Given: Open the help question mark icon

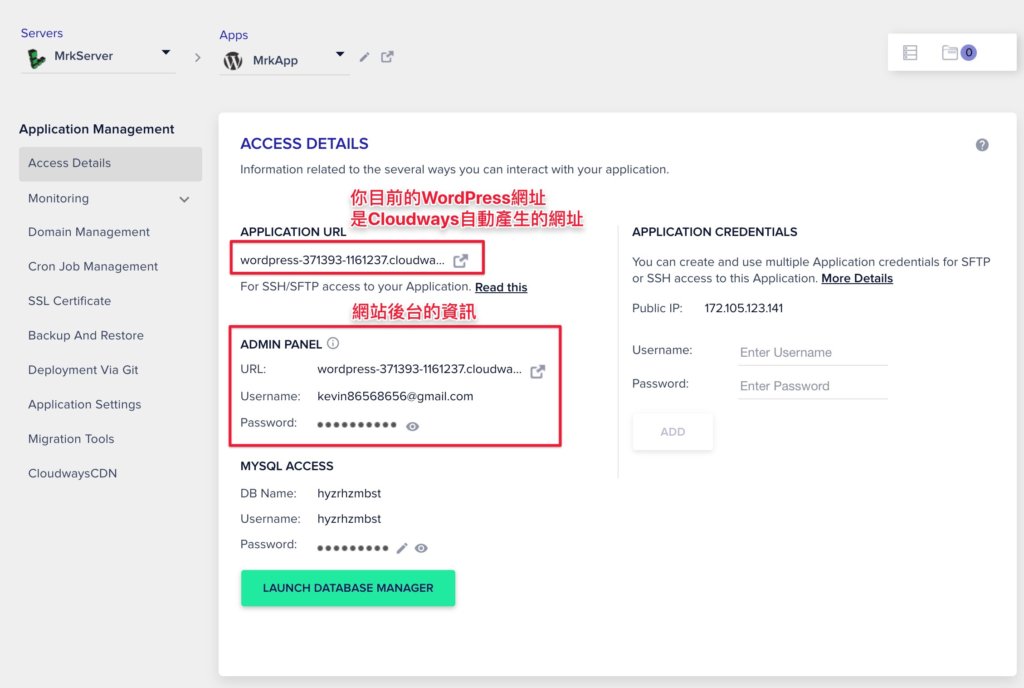Looking at the screenshot, I should [x=982, y=145].
